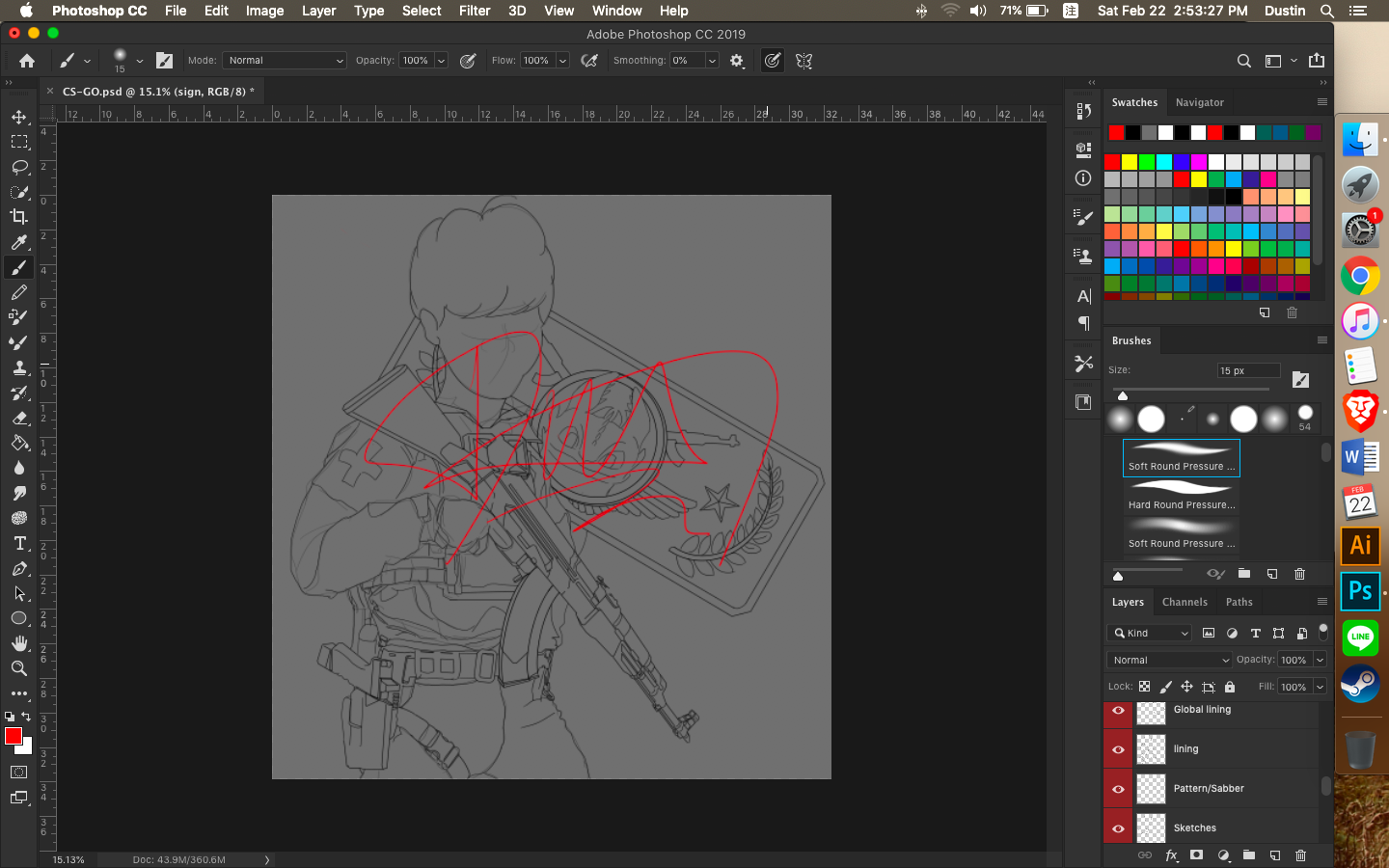Pick the yellow swatch in Swatches panel
Image resolution: width=1389 pixels, height=868 pixels.
(x=1130, y=162)
